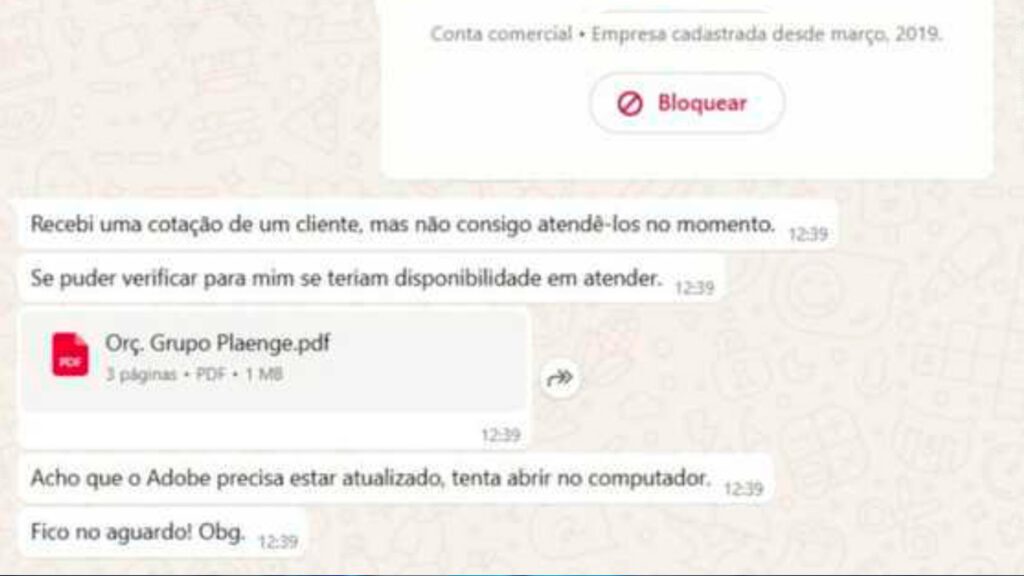Click the circle-slash block icon
Image resolution: width=1024 pixels, height=576 pixels.
click(630, 104)
